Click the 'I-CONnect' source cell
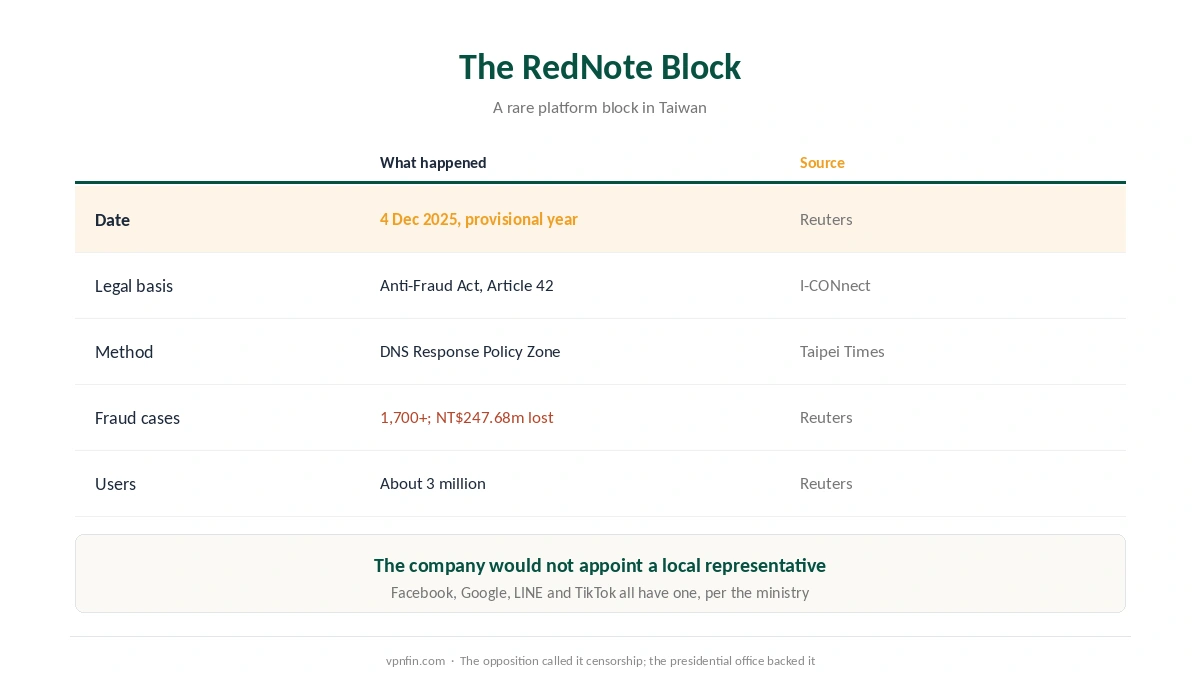 [835, 285]
